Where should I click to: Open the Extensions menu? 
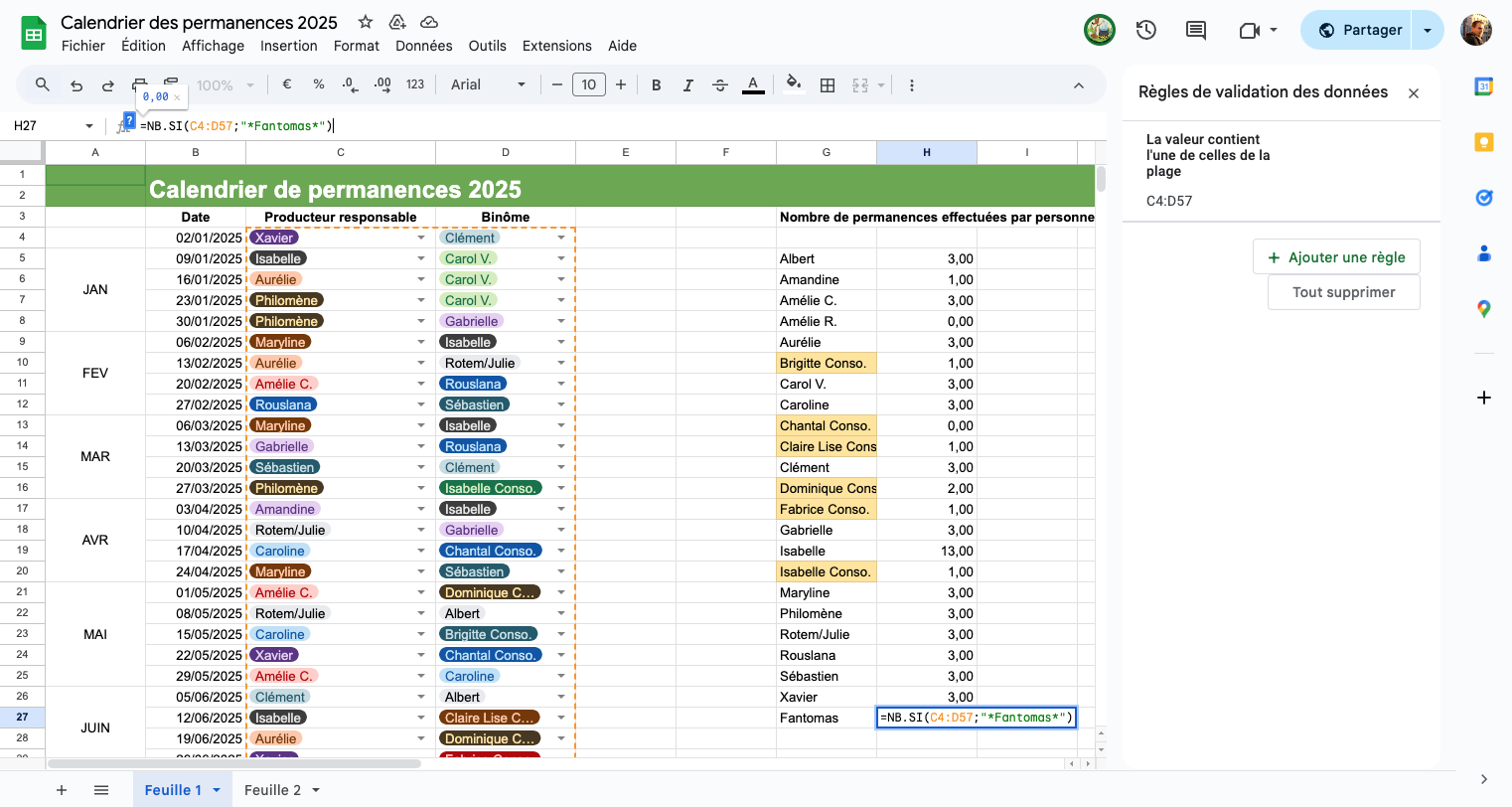coord(557,46)
